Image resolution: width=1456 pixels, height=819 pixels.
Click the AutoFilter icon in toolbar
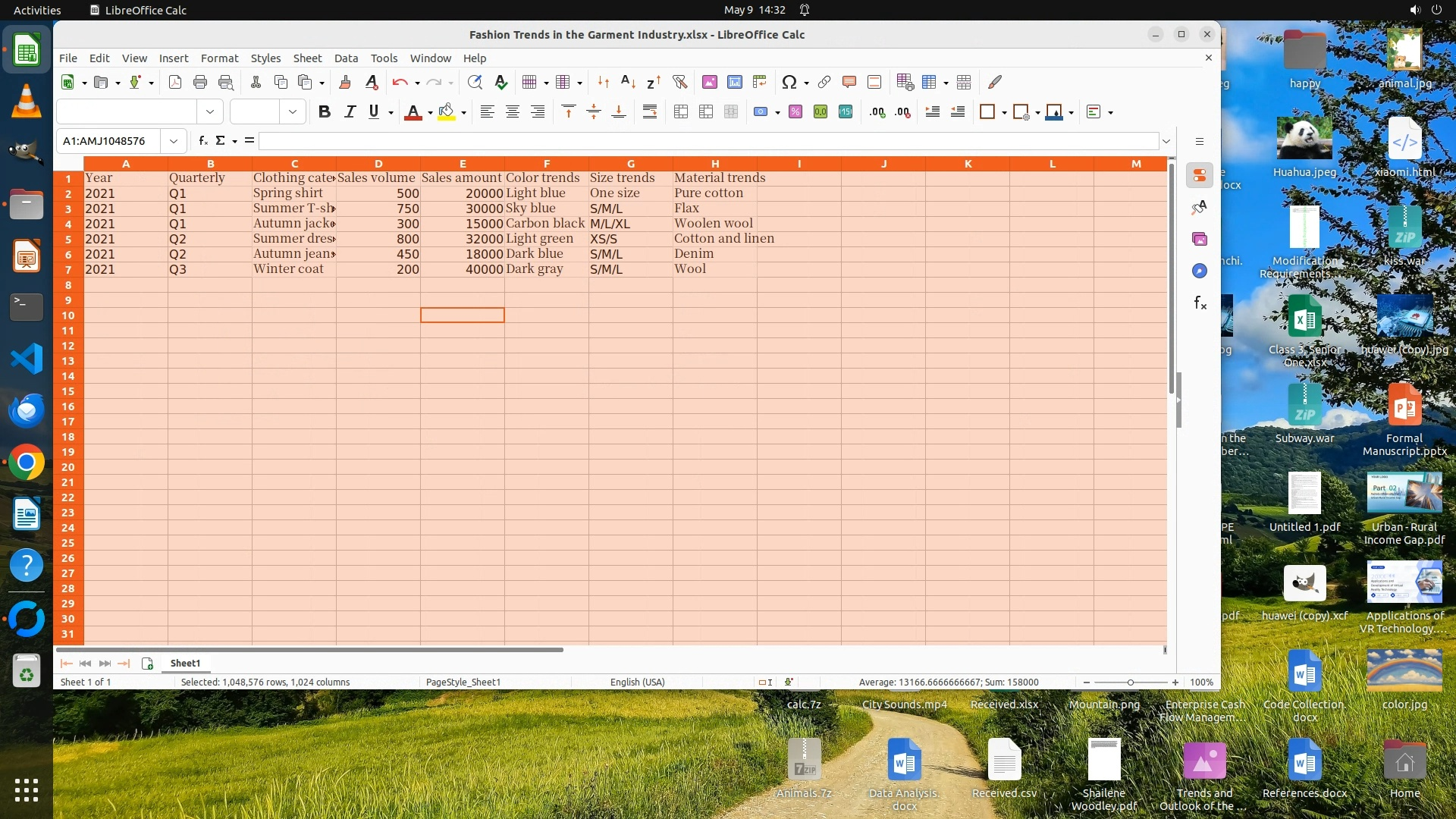pos(679,82)
